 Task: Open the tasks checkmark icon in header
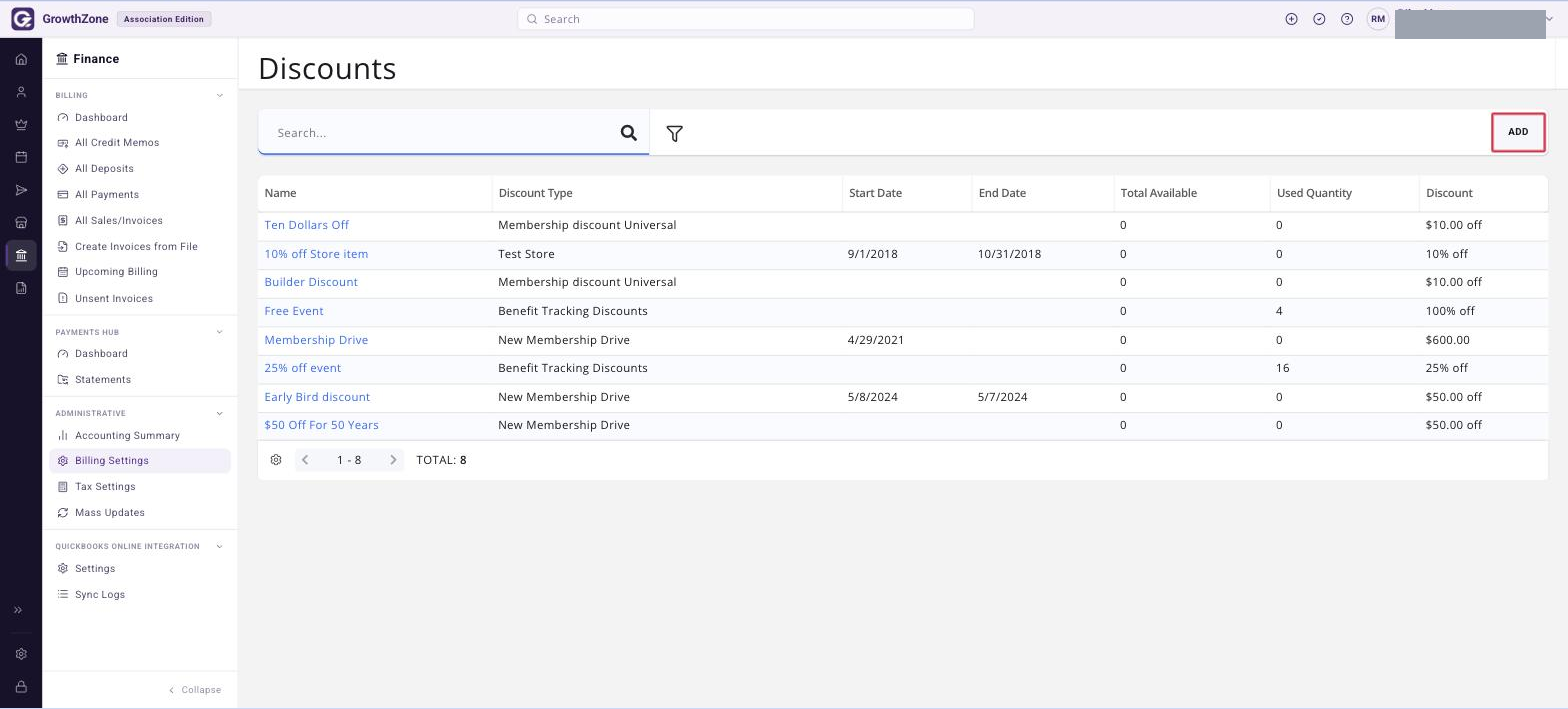1319,19
